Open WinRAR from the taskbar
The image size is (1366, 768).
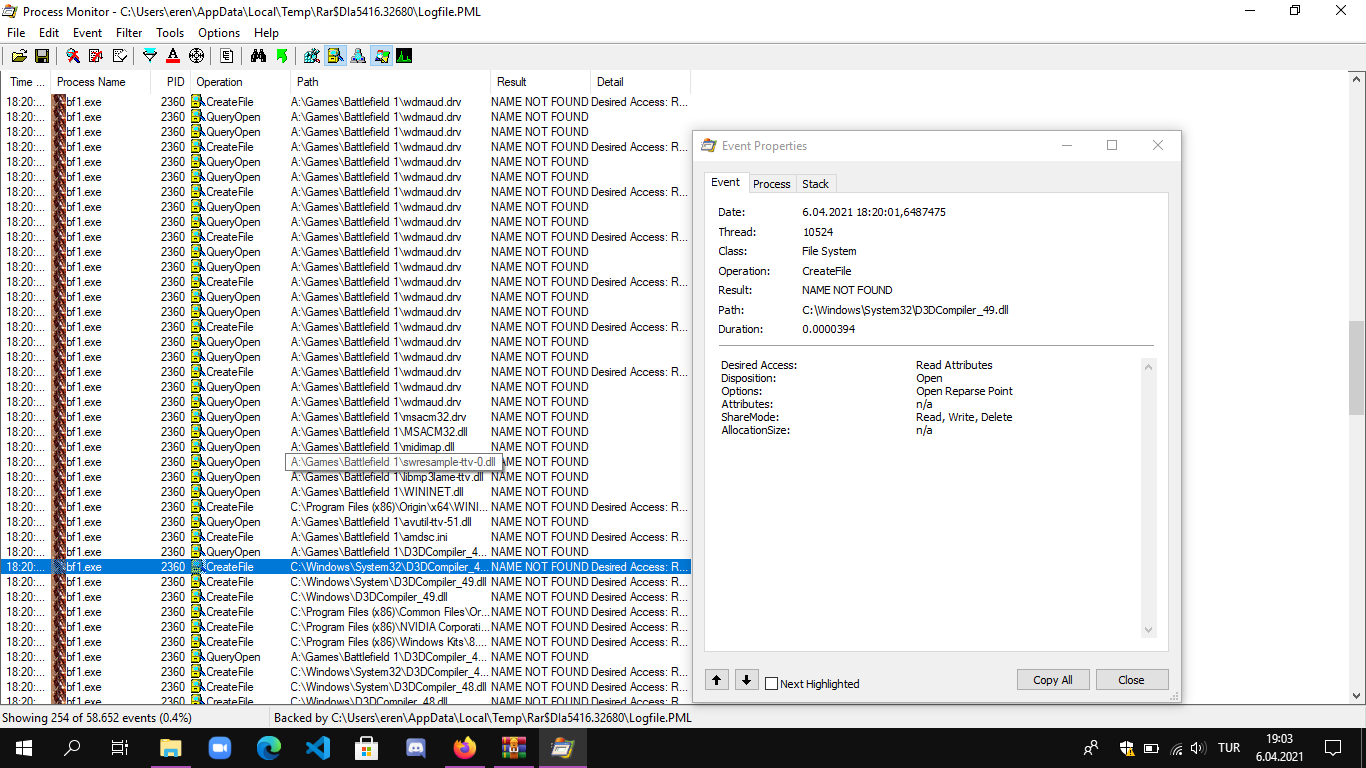(x=514, y=748)
